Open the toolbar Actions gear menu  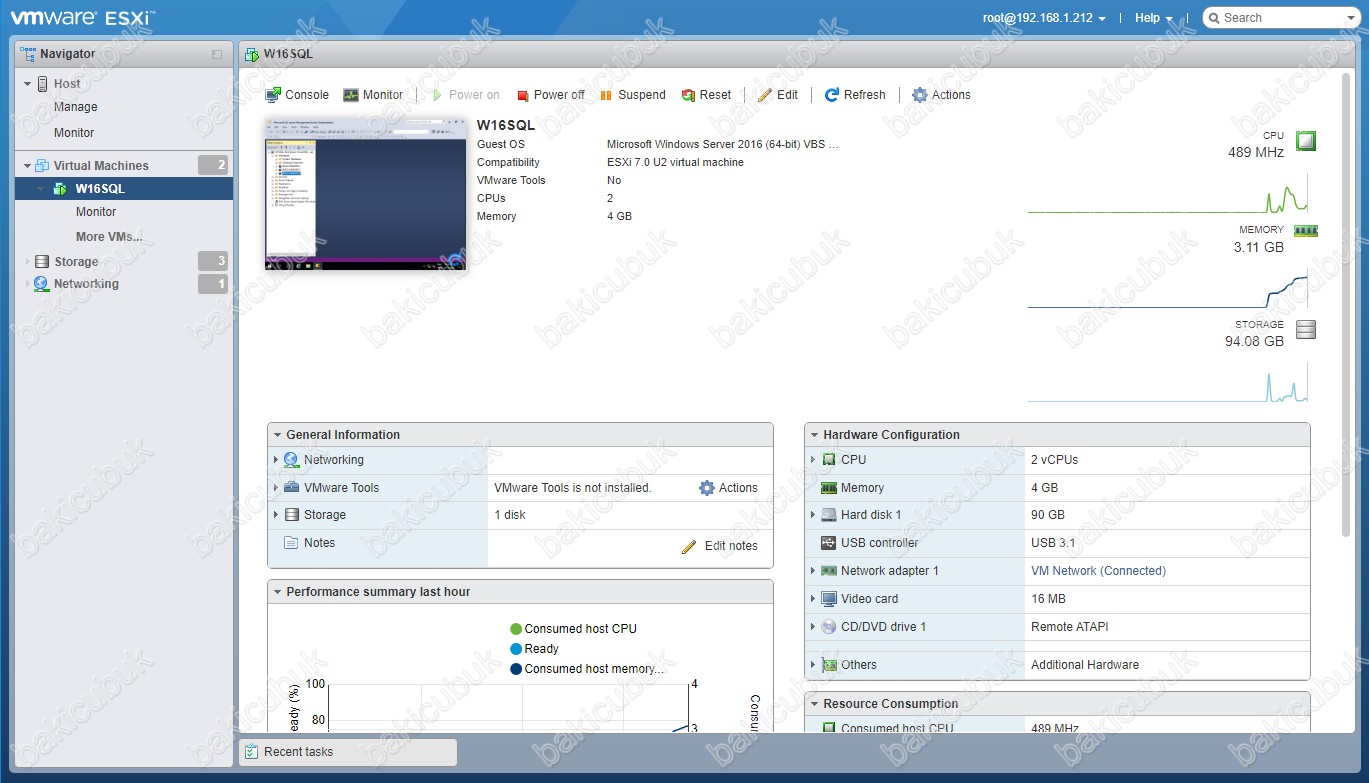[941, 95]
